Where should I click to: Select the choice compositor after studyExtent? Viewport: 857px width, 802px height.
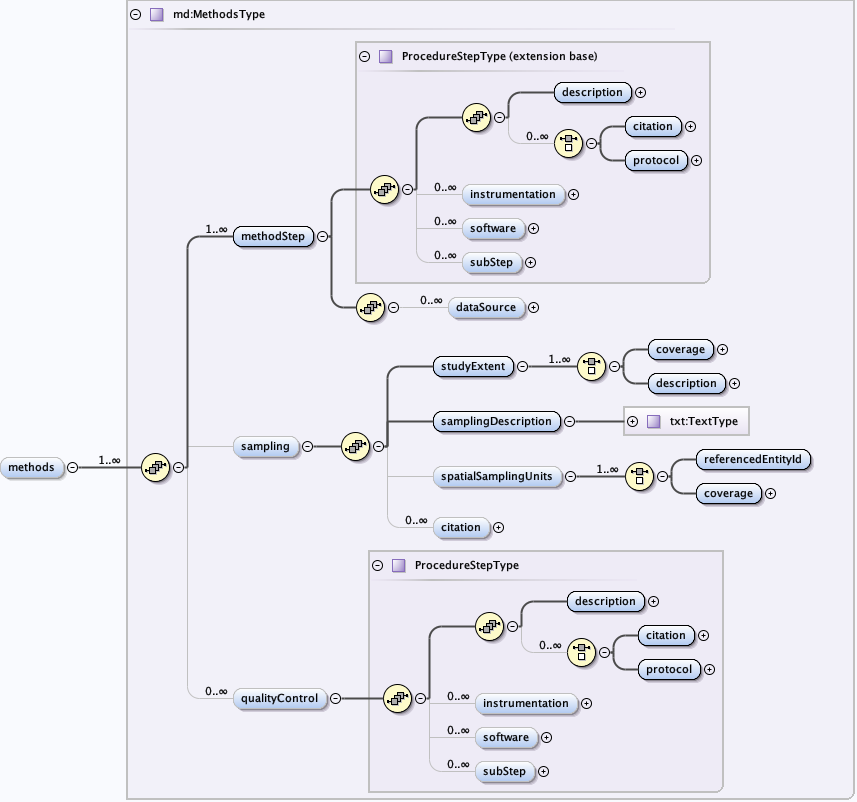pos(591,366)
